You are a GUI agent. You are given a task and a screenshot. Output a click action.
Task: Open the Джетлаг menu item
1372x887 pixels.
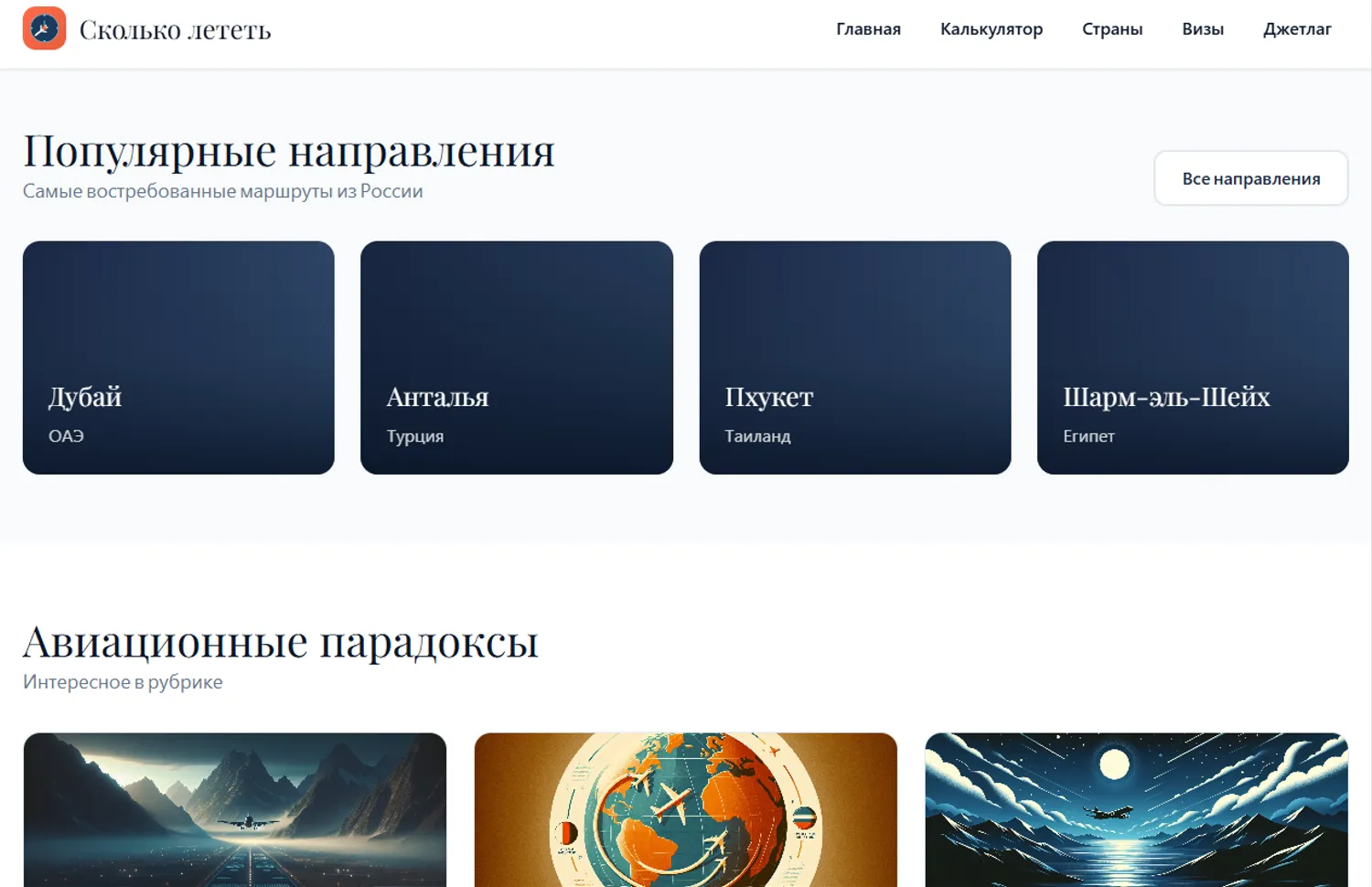tap(1297, 29)
